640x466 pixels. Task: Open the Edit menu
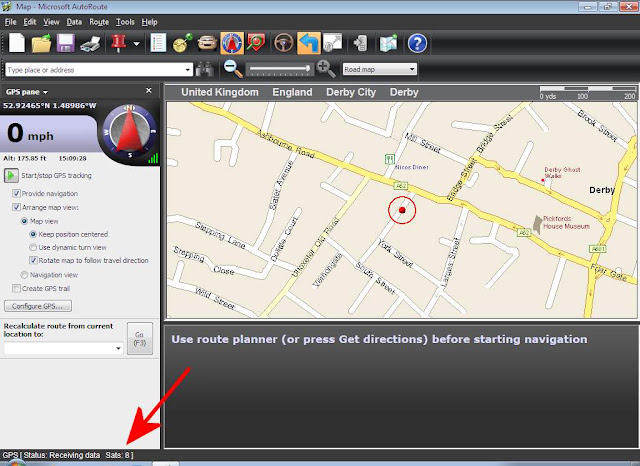click(x=30, y=22)
